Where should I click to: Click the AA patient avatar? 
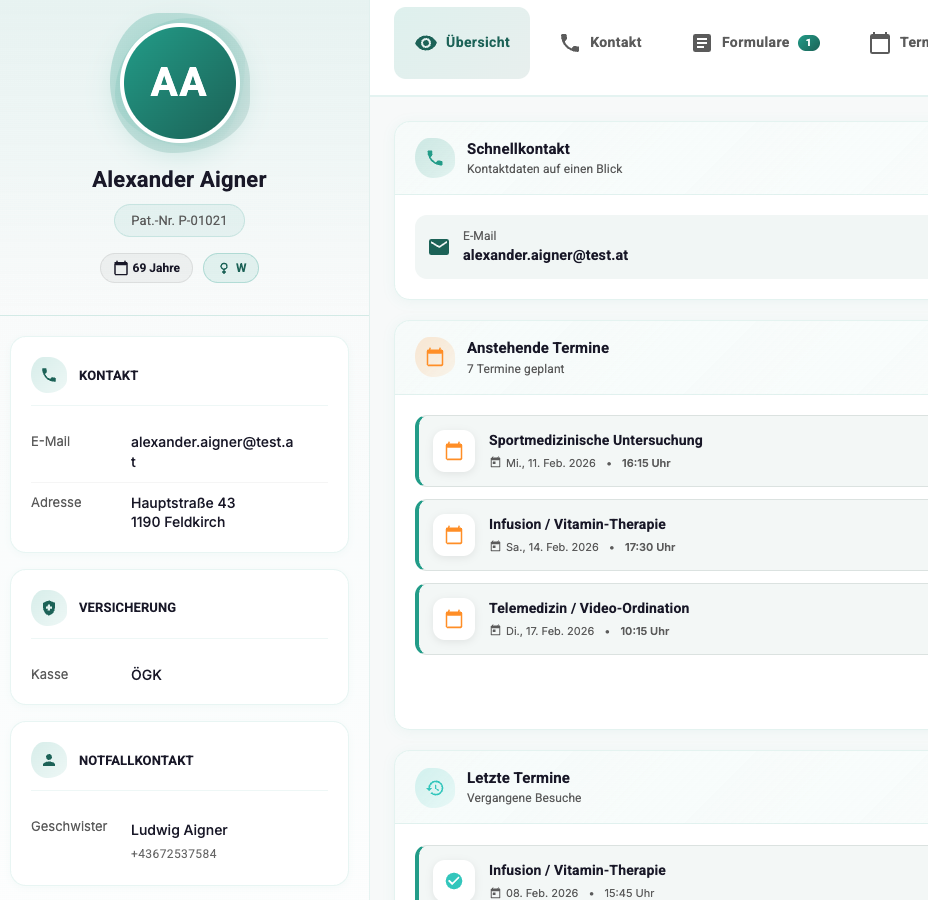pos(179,83)
